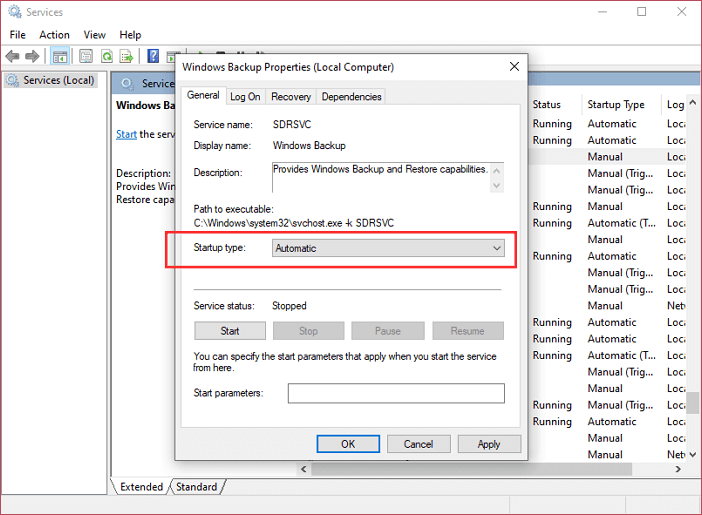Click the Resume service button
Image resolution: width=702 pixels, height=515 pixels.
468,331
